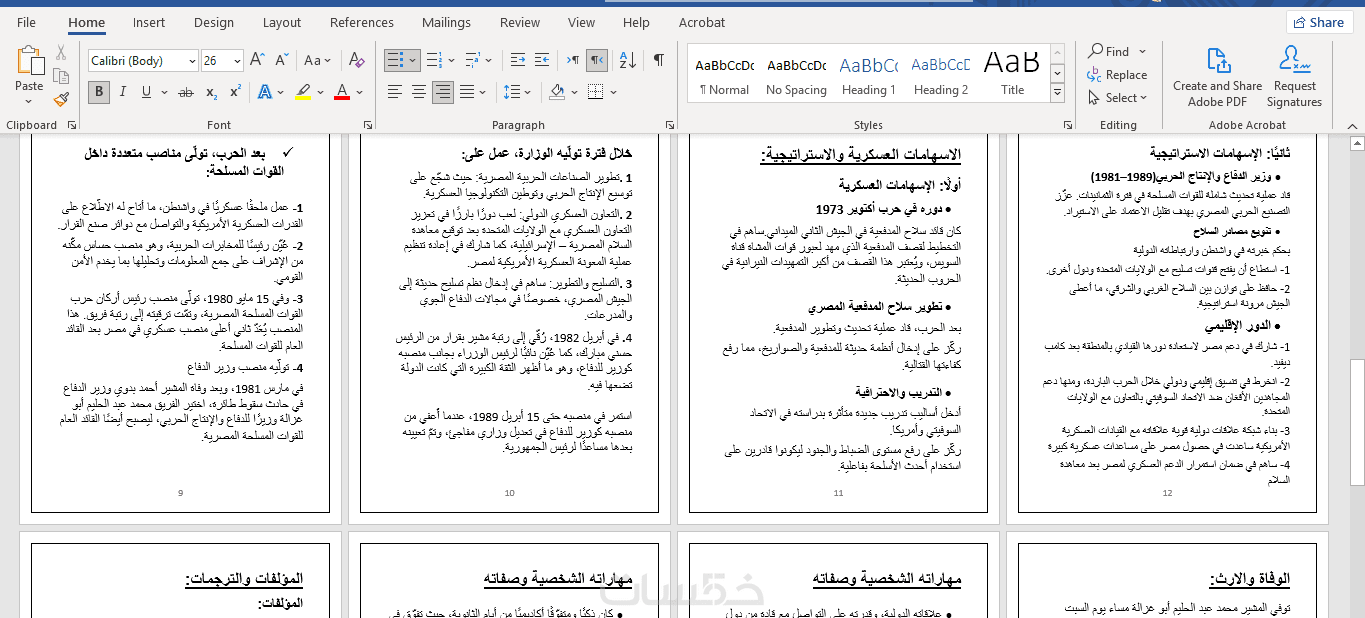1365x618 pixels.
Task: Click the Copy icon in Clipboard
Action: click(x=61, y=76)
